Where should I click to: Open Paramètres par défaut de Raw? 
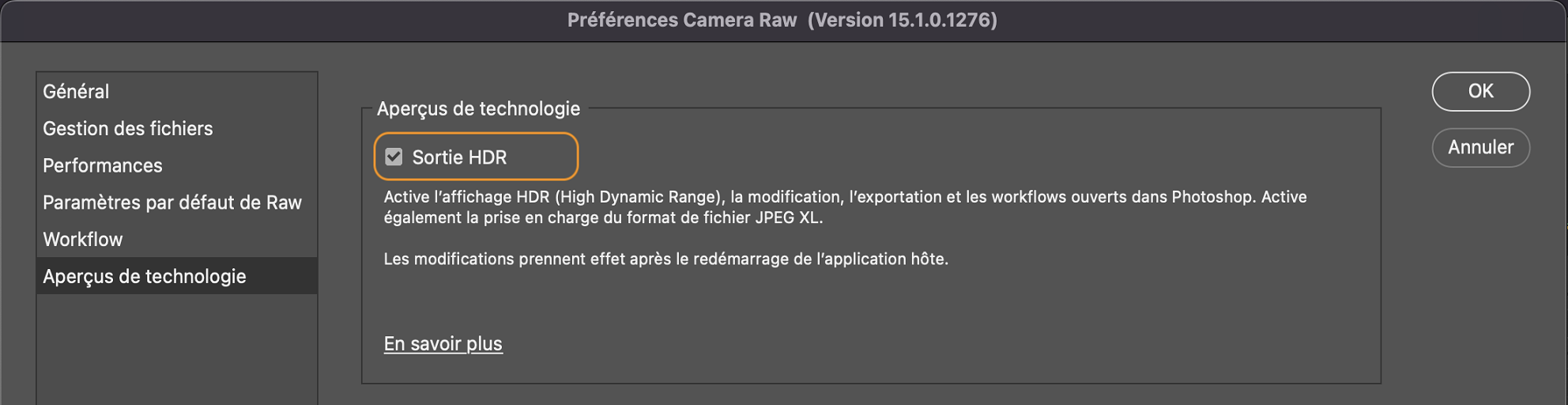(172, 202)
